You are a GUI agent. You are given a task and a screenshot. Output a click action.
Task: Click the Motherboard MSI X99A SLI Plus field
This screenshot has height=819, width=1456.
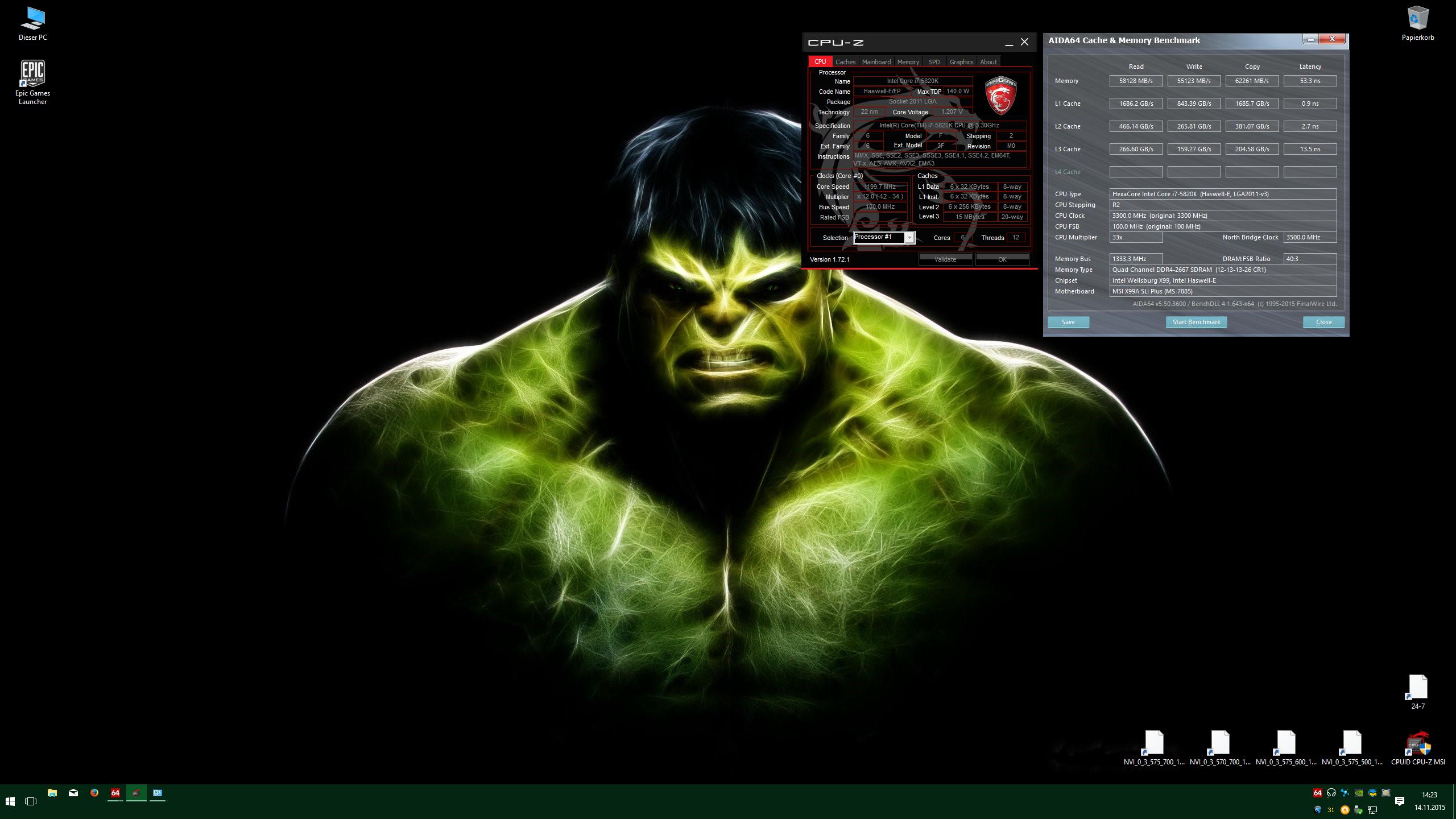tap(1223, 291)
